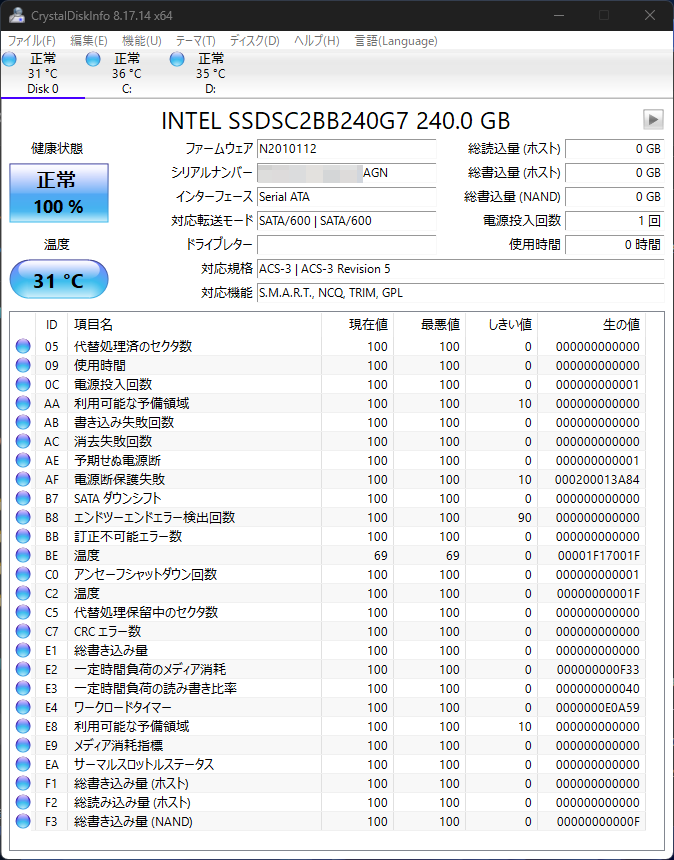The image size is (674, 860).
Task: Click status orb for row AC 消去失敗回数
Action: [23, 441]
